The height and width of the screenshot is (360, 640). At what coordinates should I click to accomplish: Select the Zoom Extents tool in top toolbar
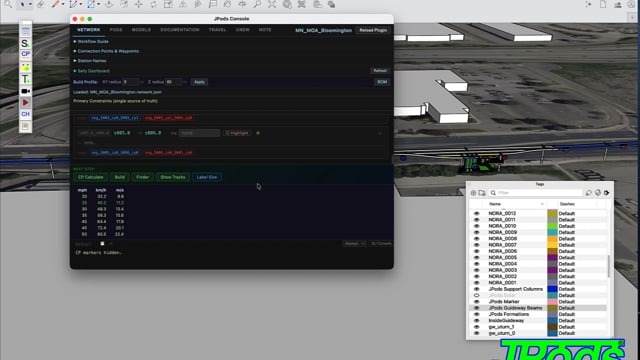272,4
